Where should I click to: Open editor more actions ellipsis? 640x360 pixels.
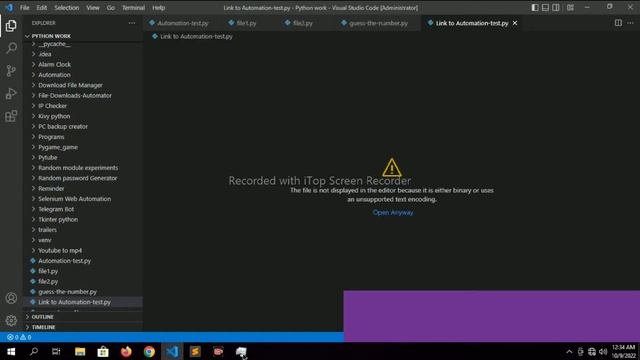pyautogui.click(x=631, y=23)
